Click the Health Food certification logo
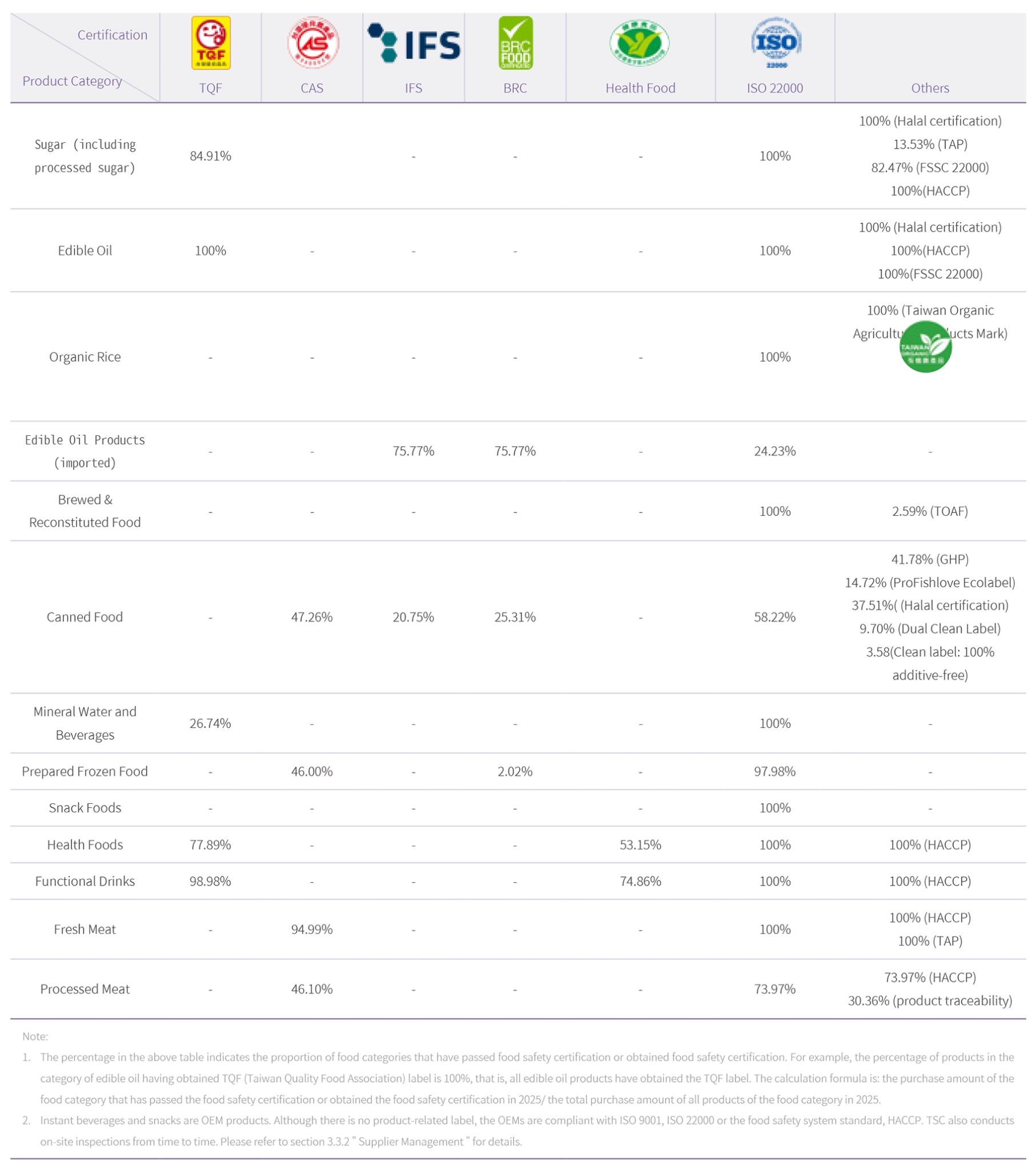The width and height of the screenshot is (1036, 1170). [639, 43]
